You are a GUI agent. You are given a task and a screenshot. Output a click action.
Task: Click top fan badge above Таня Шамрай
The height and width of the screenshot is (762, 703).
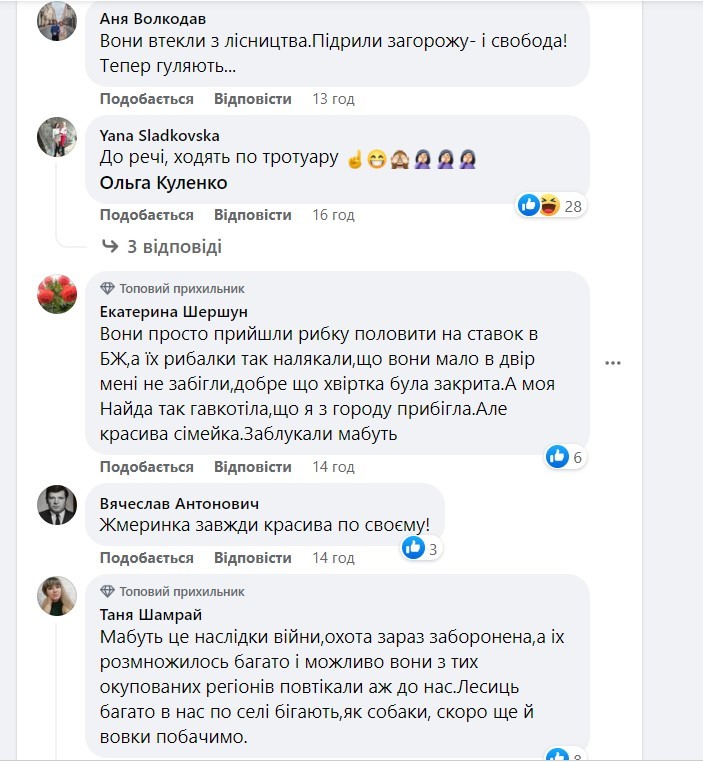tap(108, 591)
